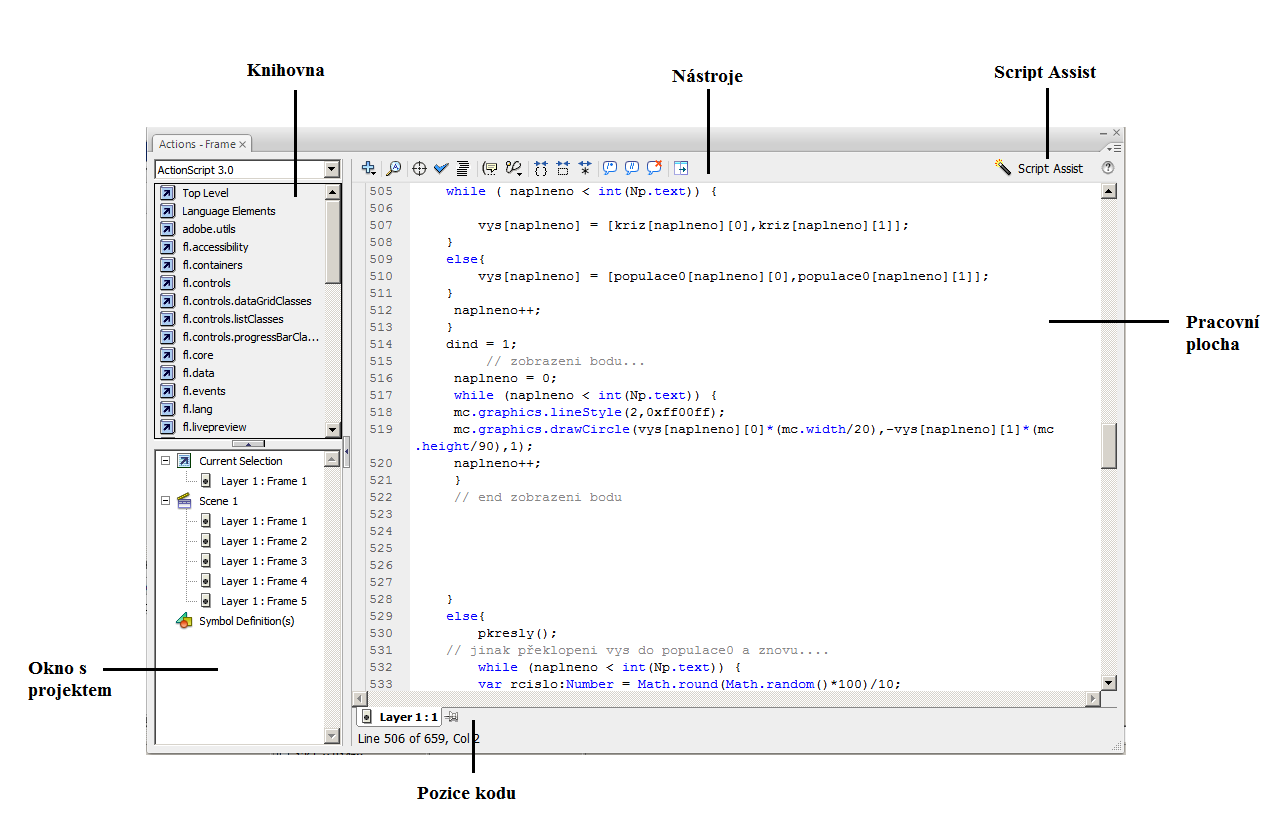Image resolution: width=1265 pixels, height=814 pixels.
Task: Click the horizontal scrollbar right arrow in code editor
Action: pos(1092,698)
